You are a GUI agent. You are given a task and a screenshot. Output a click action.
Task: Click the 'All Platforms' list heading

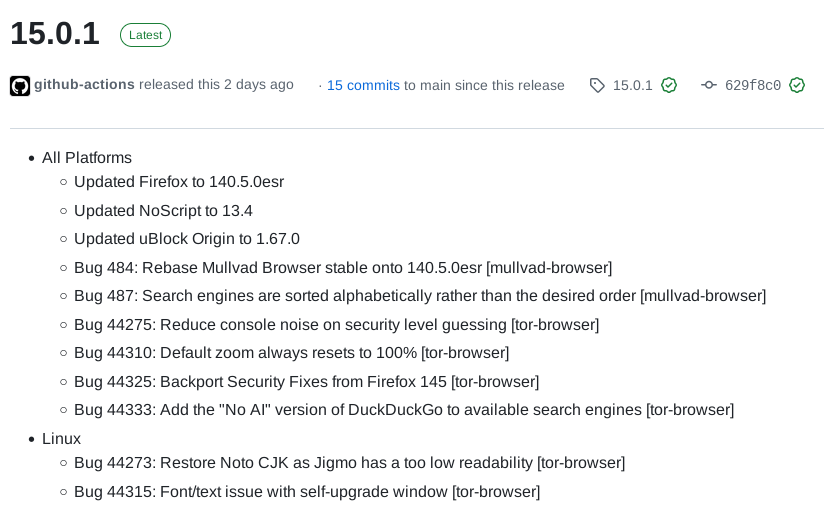pos(87,158)
